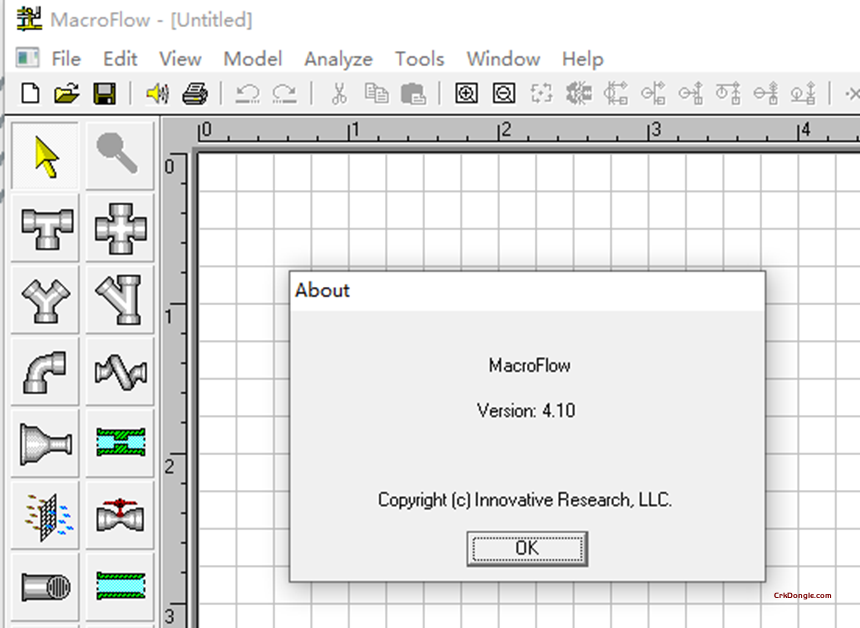The image size is (860, 628).
Task: Open the Model menu
Action: (x=252, y=59)
